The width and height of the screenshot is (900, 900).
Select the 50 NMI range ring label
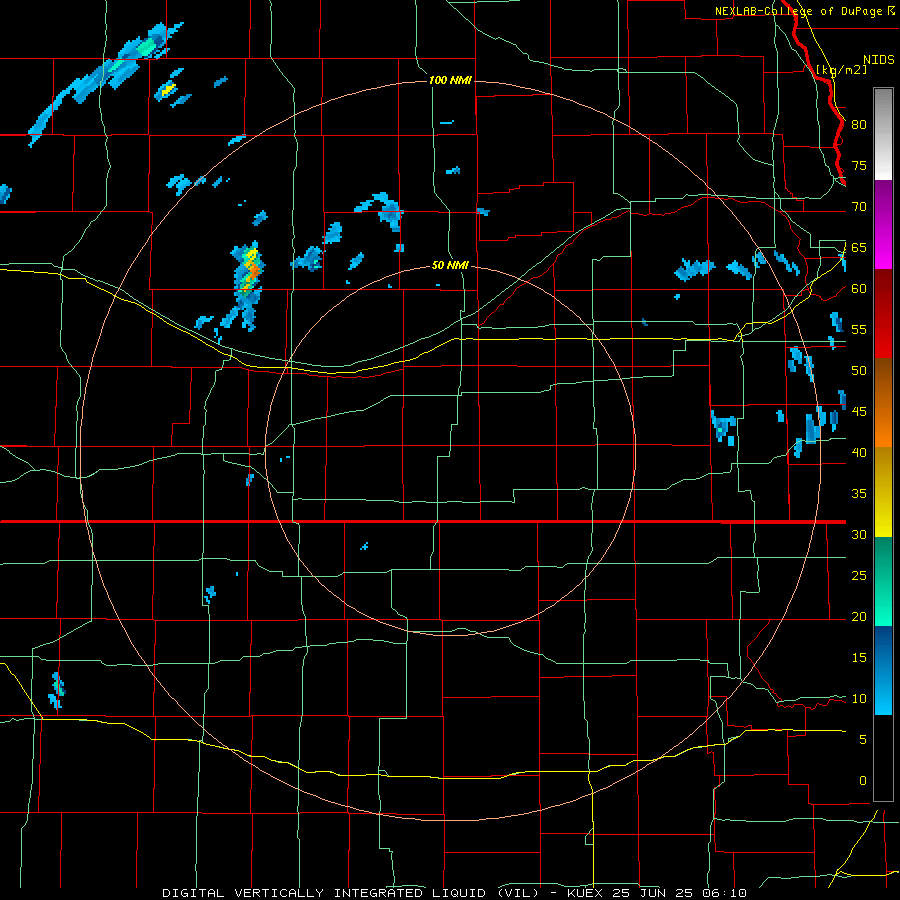pyautogui.click(x=450, y=265)
